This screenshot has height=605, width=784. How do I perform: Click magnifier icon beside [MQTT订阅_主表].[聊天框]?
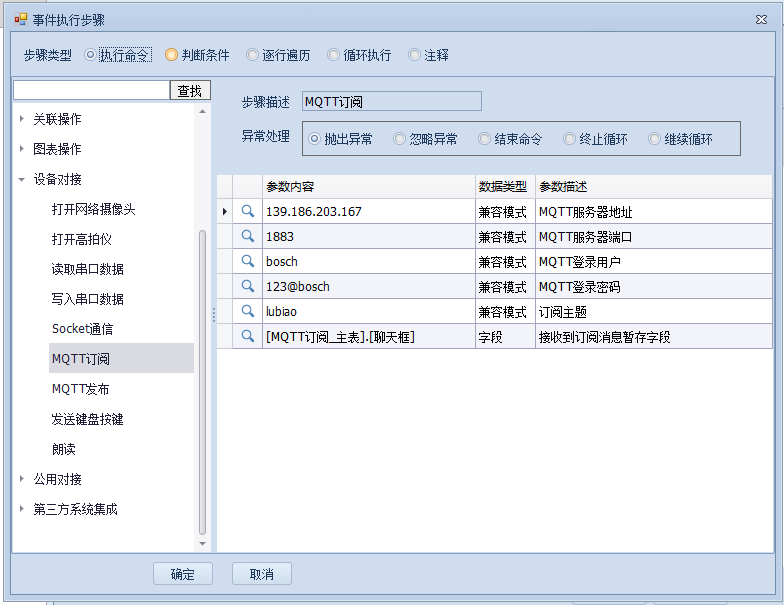[247, 336]
